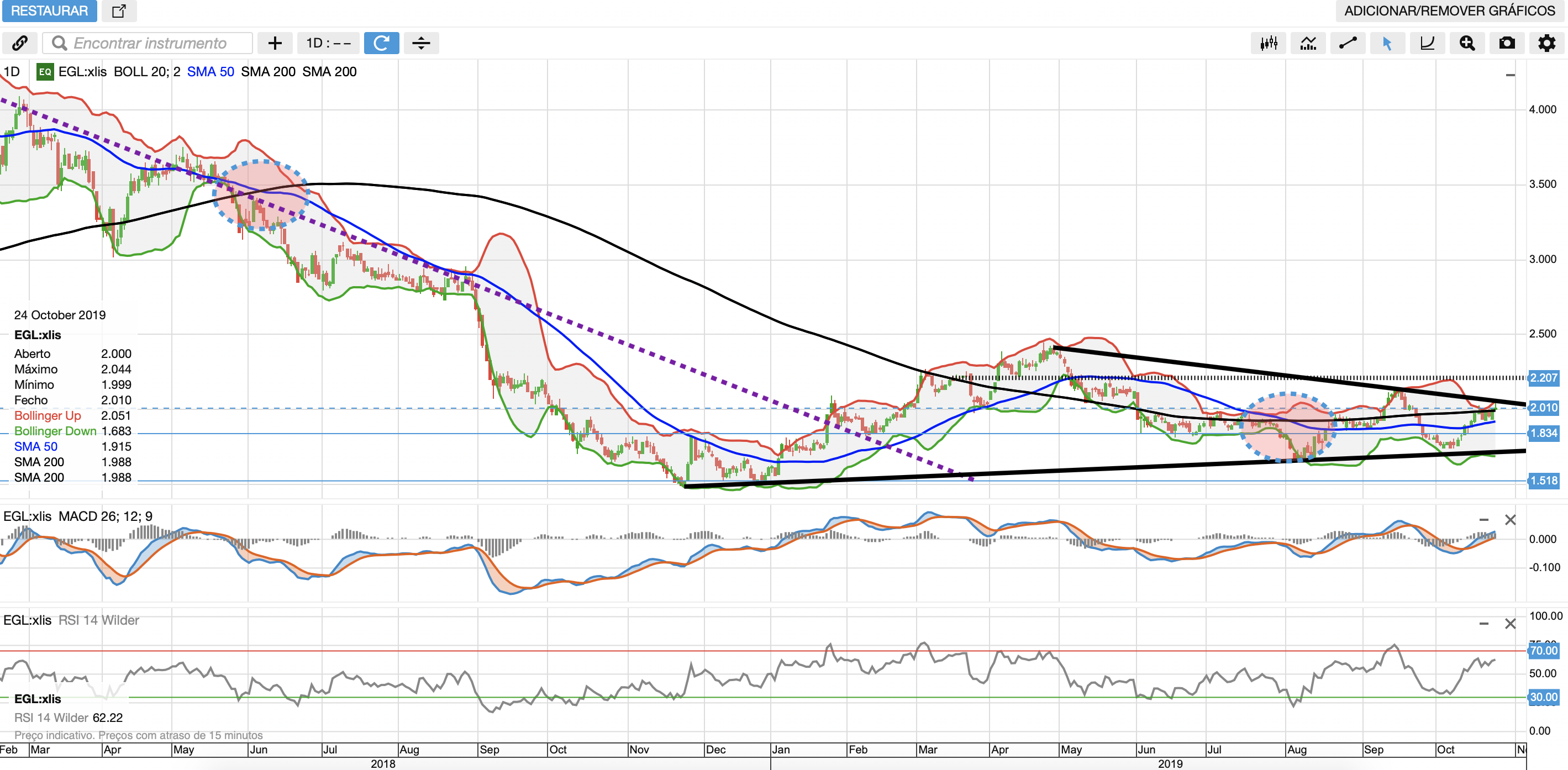Viewport: 1568px width, 770px height.
Task: Activate the blue pointer cursor tool
Action: pyautogui.click(x=1387, y=43)
